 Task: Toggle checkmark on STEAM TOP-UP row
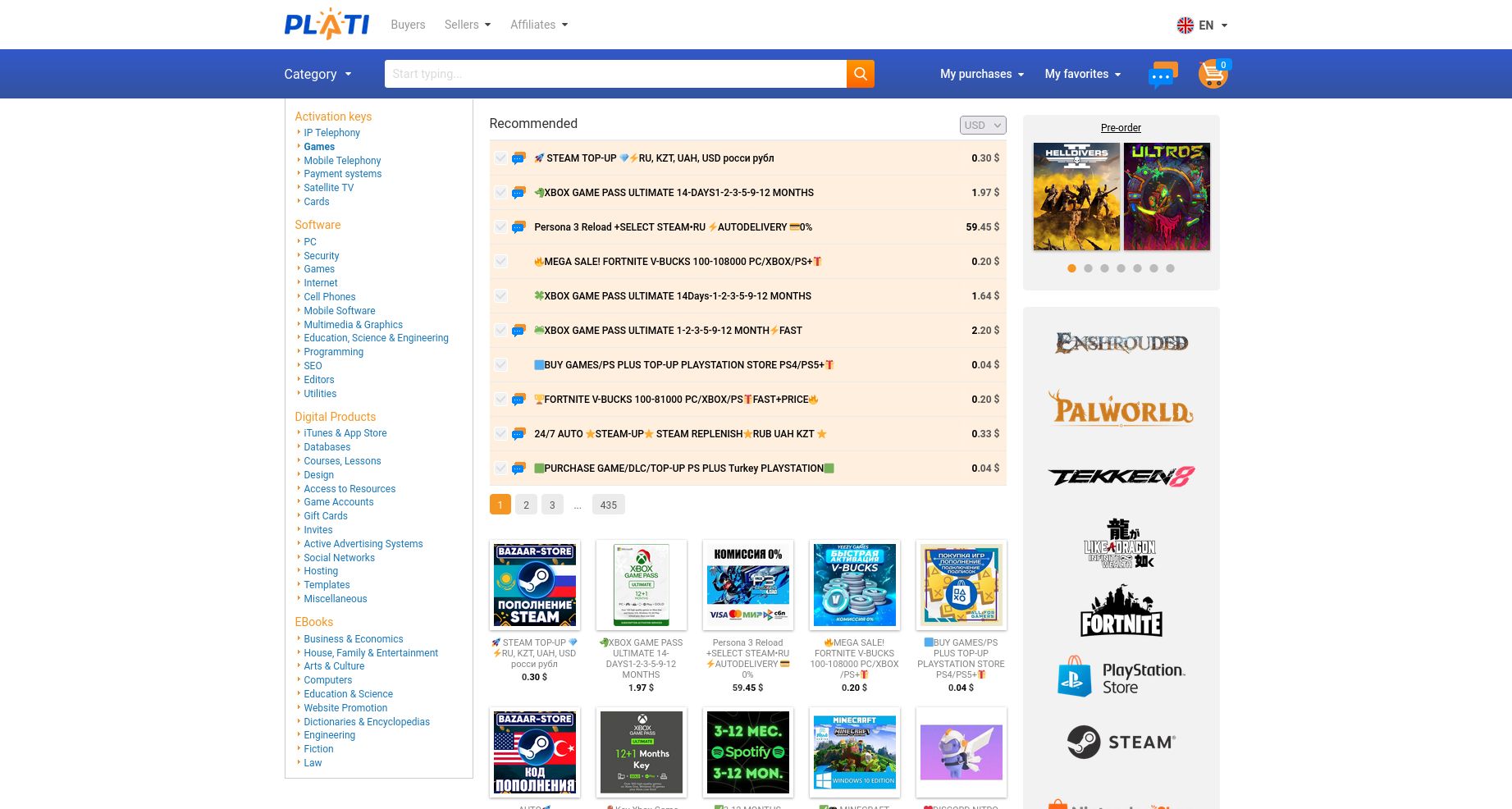500,158
